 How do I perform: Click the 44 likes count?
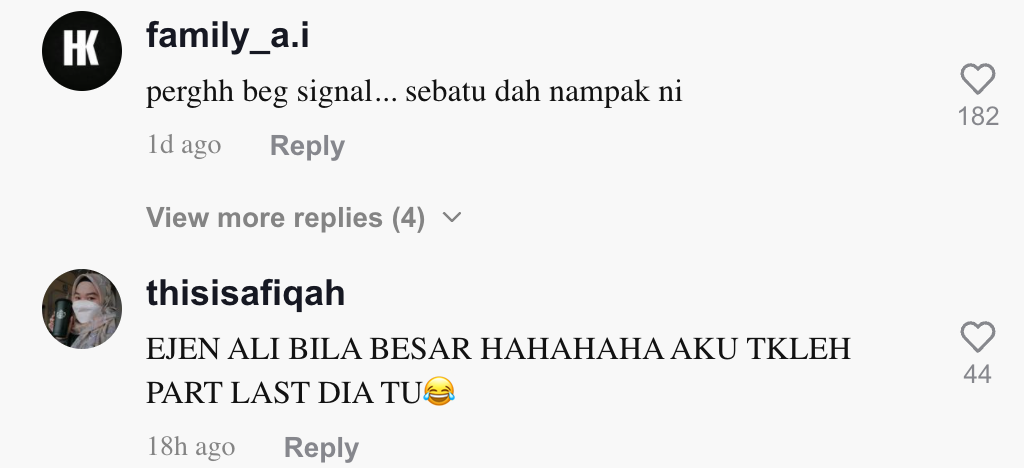click(x=978, y=374)
